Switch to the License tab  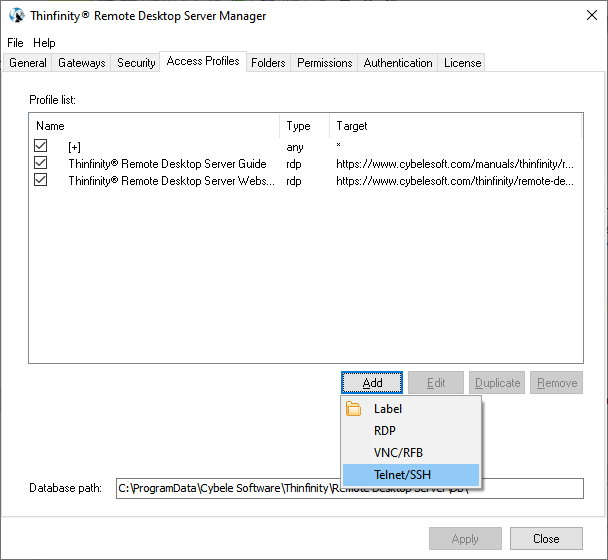coord(462,63)
